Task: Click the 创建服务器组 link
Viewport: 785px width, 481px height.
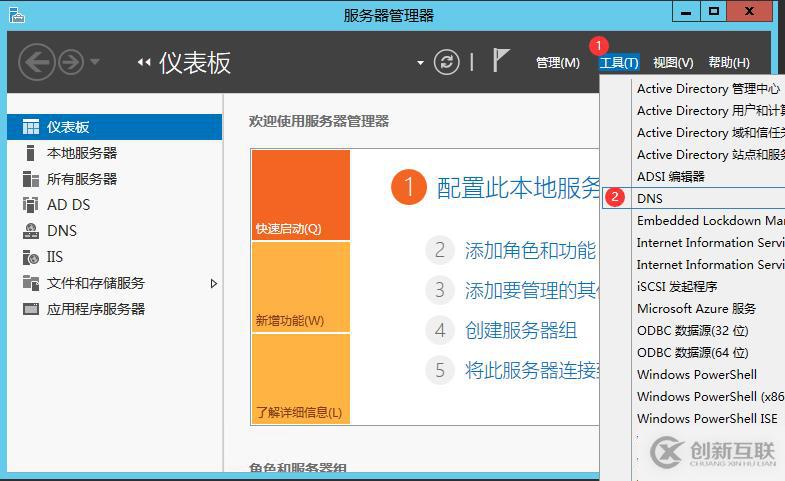Action: 521,330
